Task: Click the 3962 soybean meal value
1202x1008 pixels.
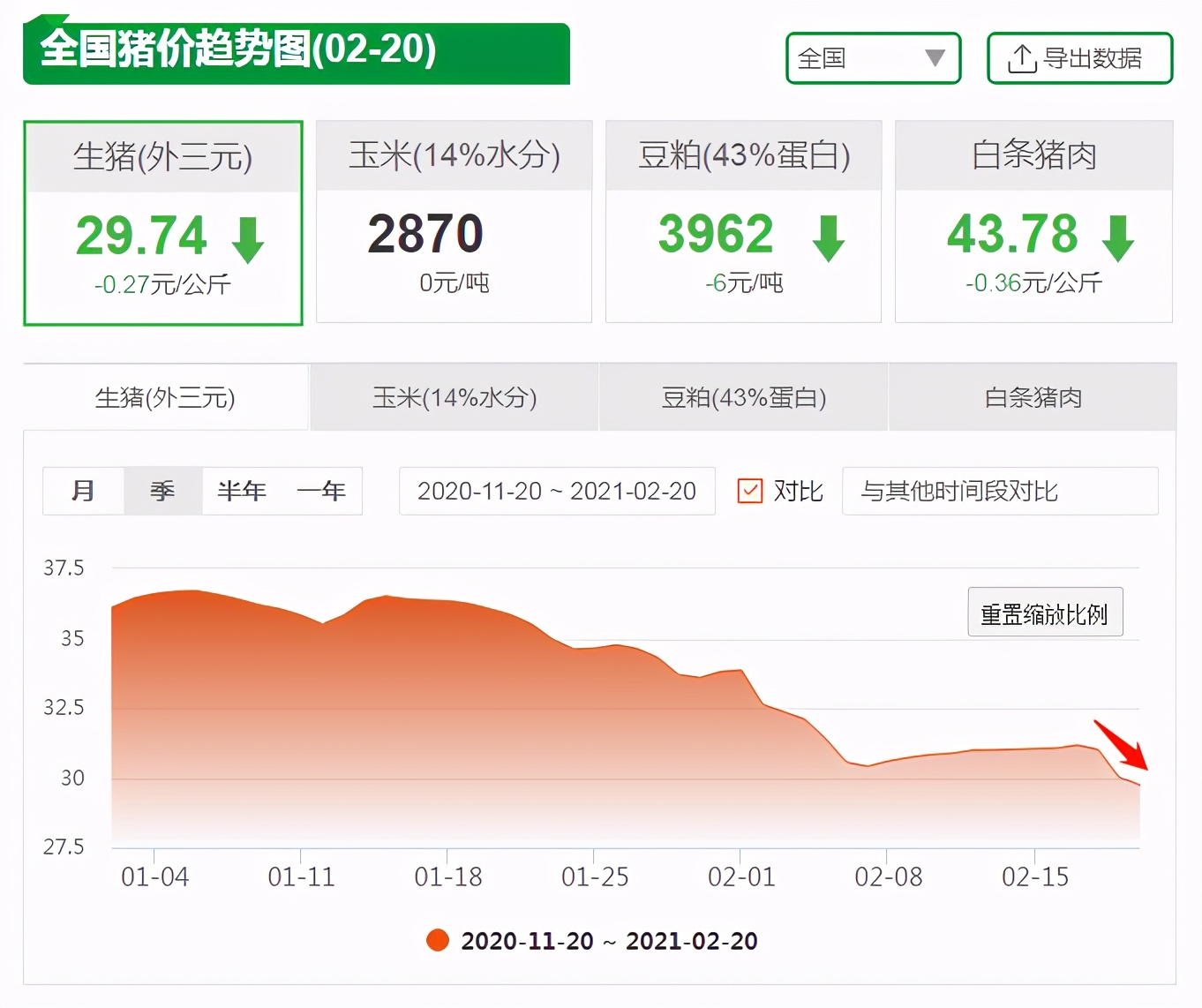Action: [x=716, y=234]
